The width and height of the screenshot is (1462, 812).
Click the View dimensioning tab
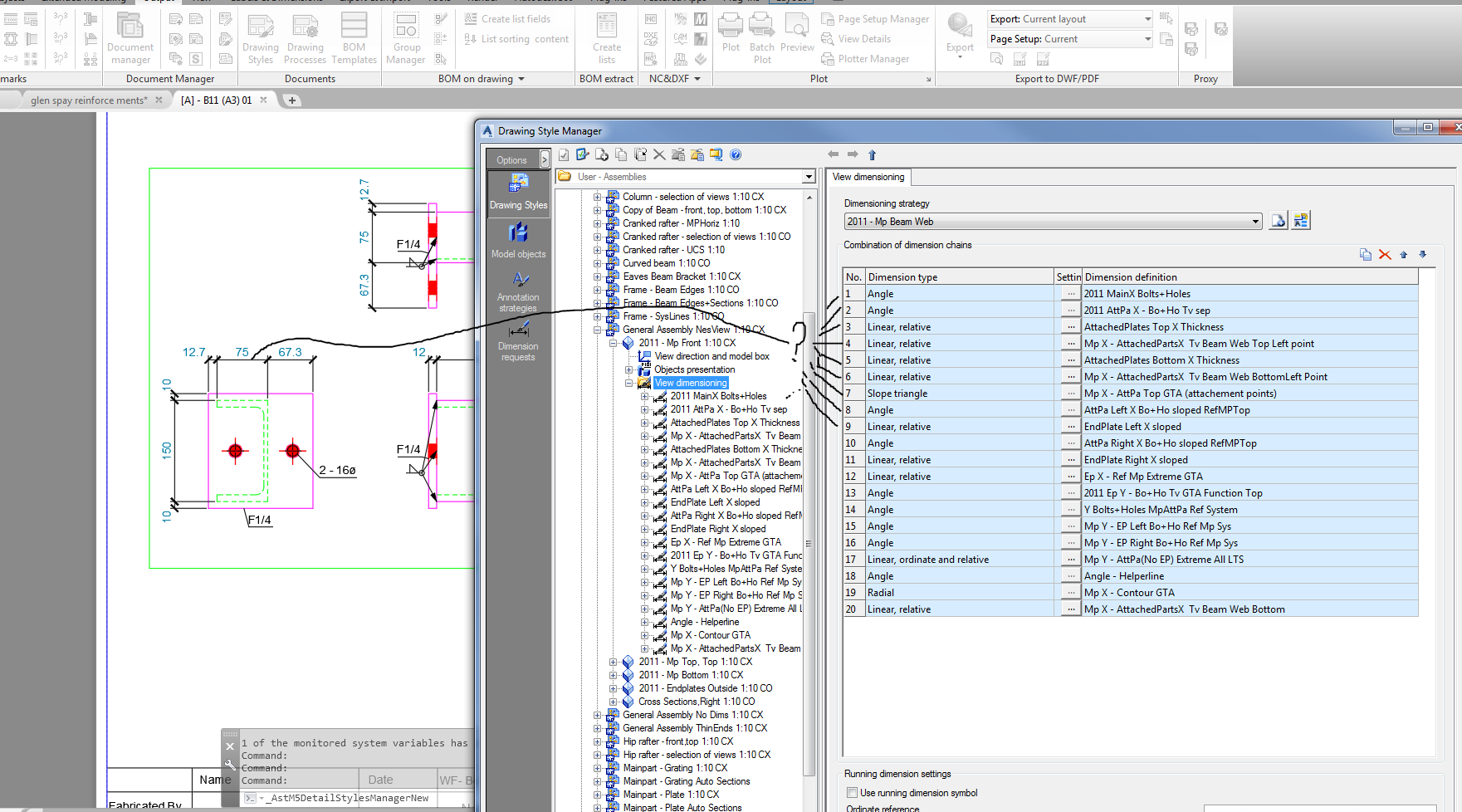[868, 177]
